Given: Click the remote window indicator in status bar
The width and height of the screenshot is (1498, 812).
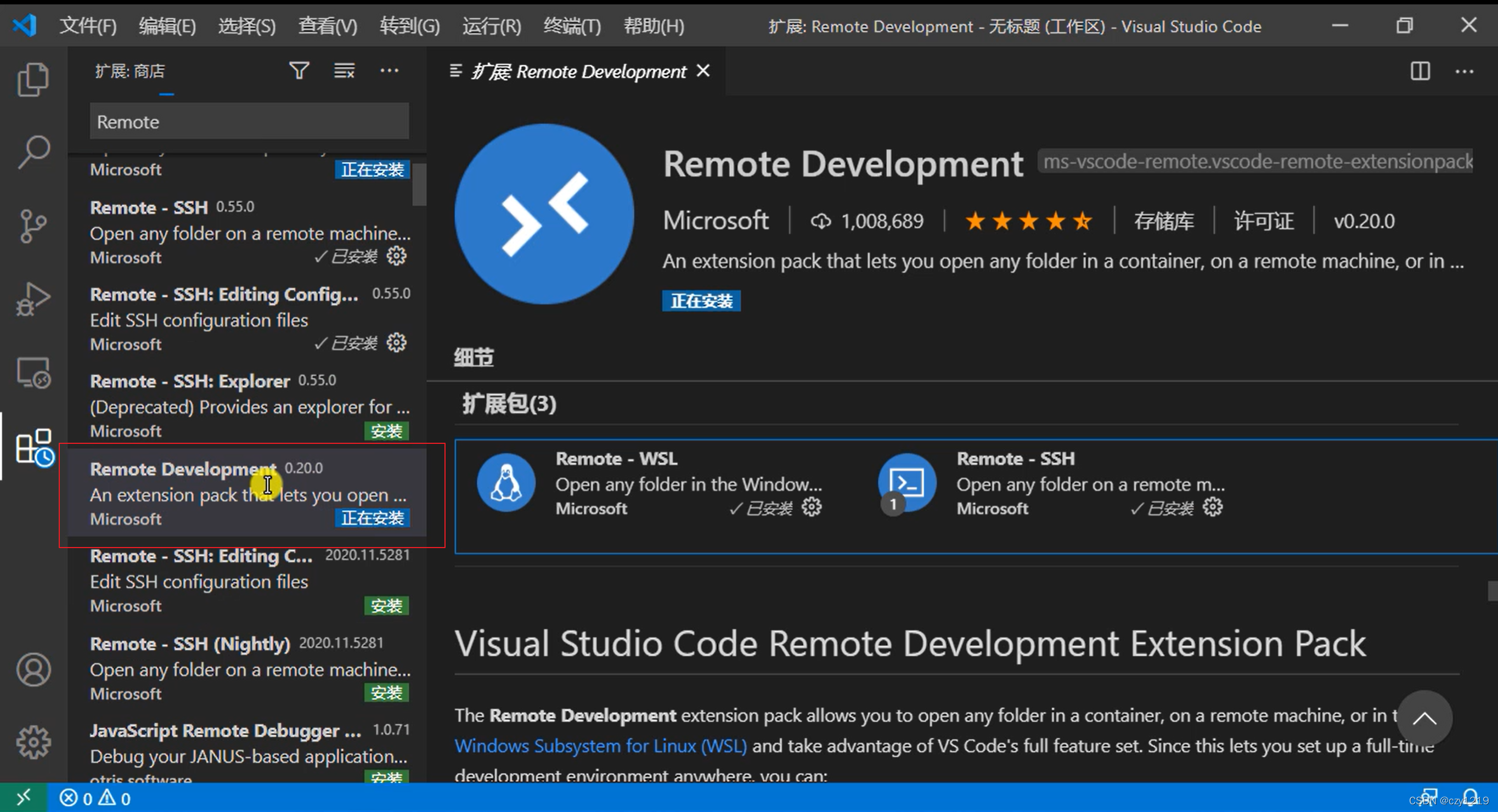Looking at the screenshot, I should point(23,798).
